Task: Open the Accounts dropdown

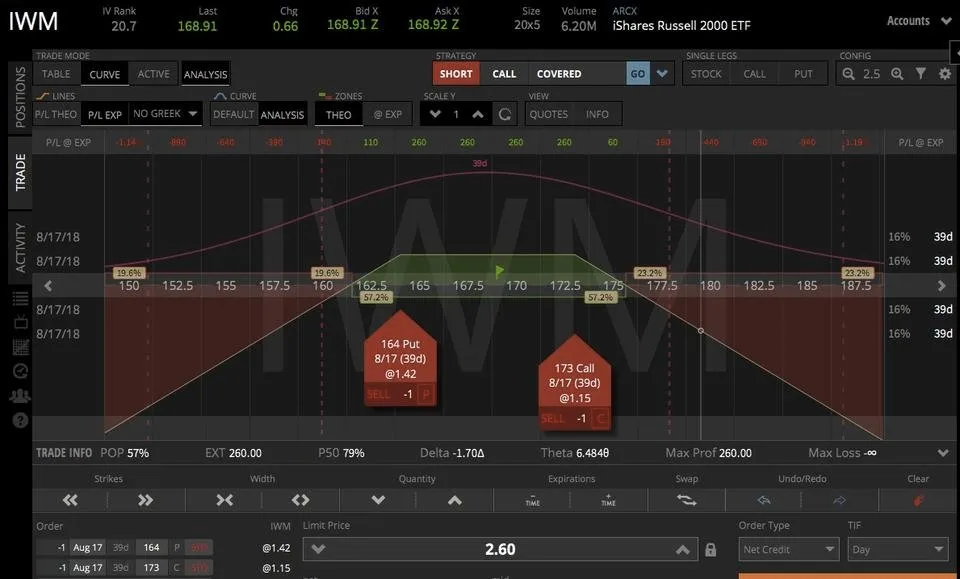Action: coord(919,21)
